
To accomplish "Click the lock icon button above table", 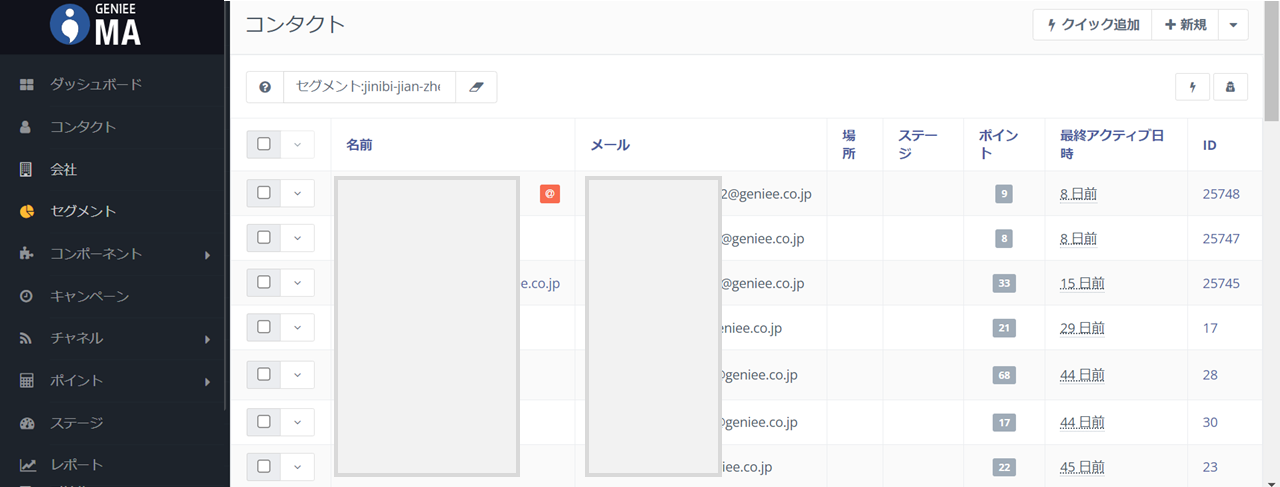I will click(x=1230, y=87).
